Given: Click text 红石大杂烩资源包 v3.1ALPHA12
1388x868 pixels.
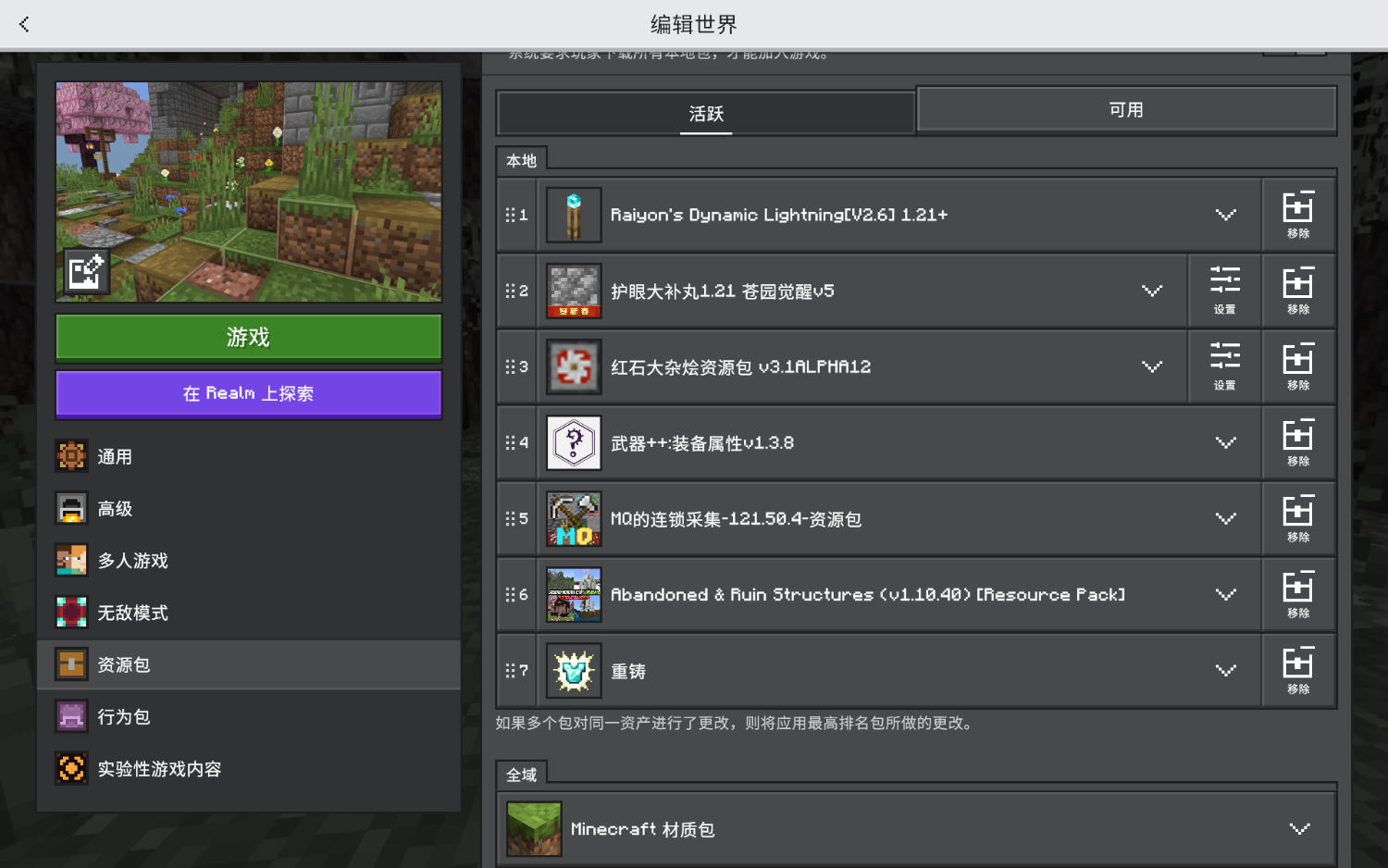Looking at the screenshot, I should point(741,367).
